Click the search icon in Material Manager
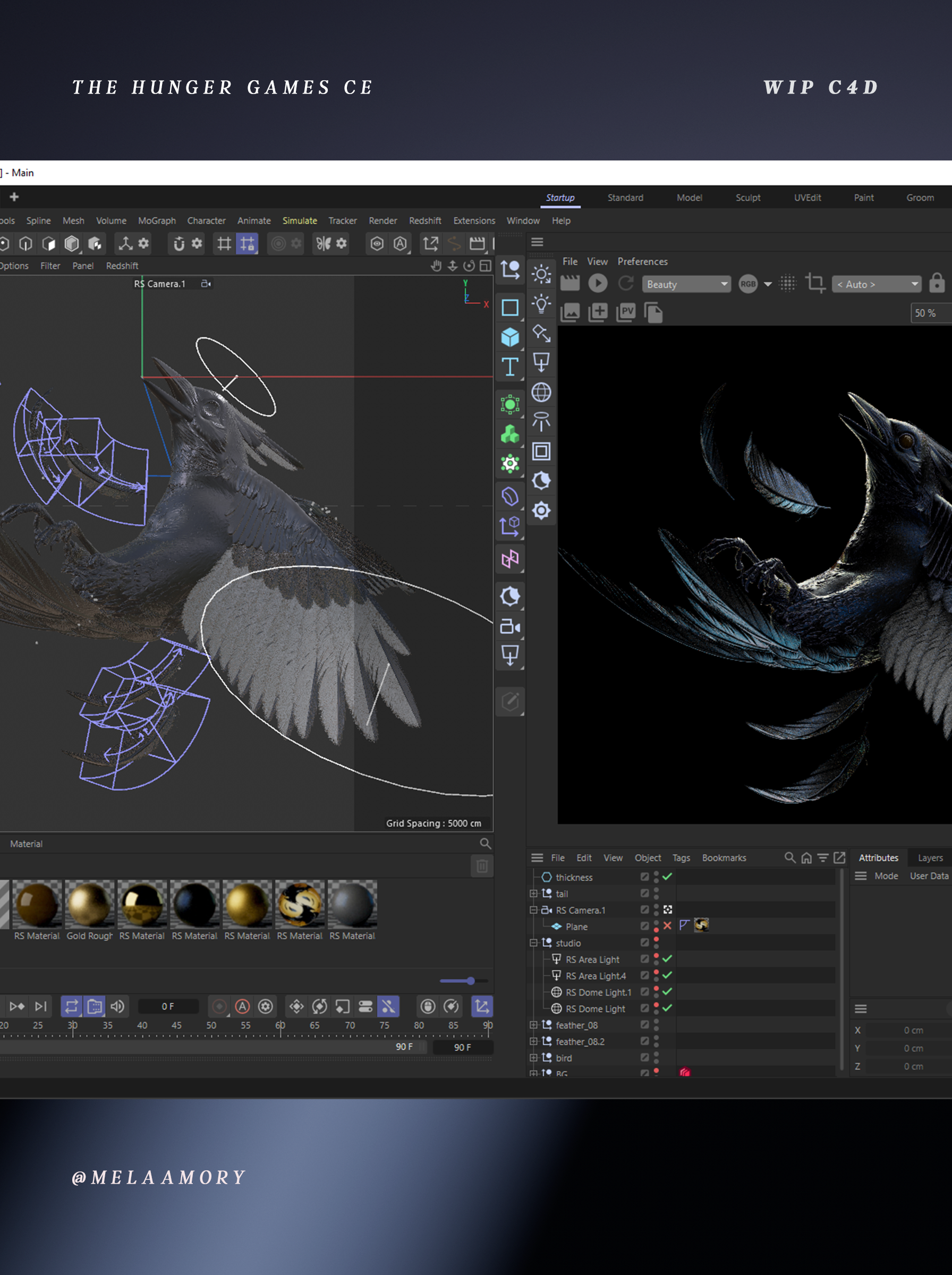The width and height of the screenshot is (952, 1275). 485,844
